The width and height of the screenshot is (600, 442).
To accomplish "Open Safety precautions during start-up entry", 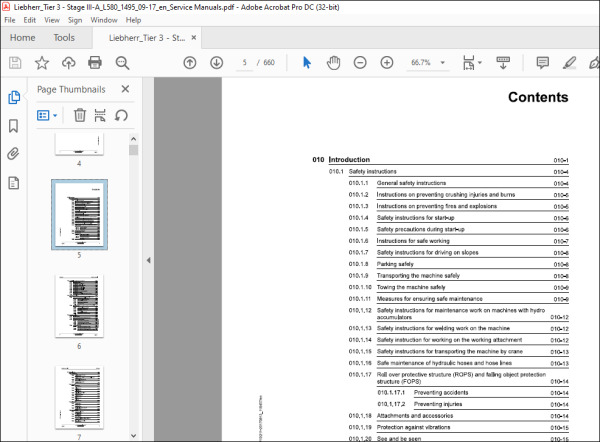I will point(458,230).
